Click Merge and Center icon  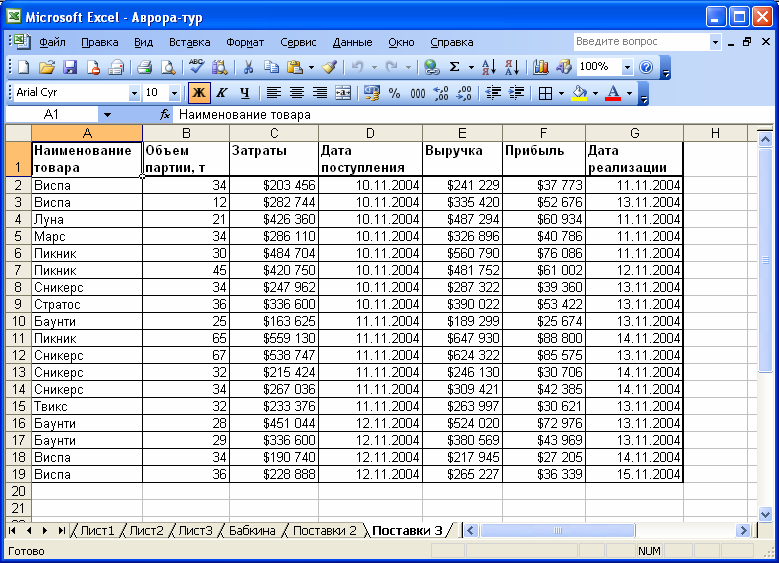[343, 93]
